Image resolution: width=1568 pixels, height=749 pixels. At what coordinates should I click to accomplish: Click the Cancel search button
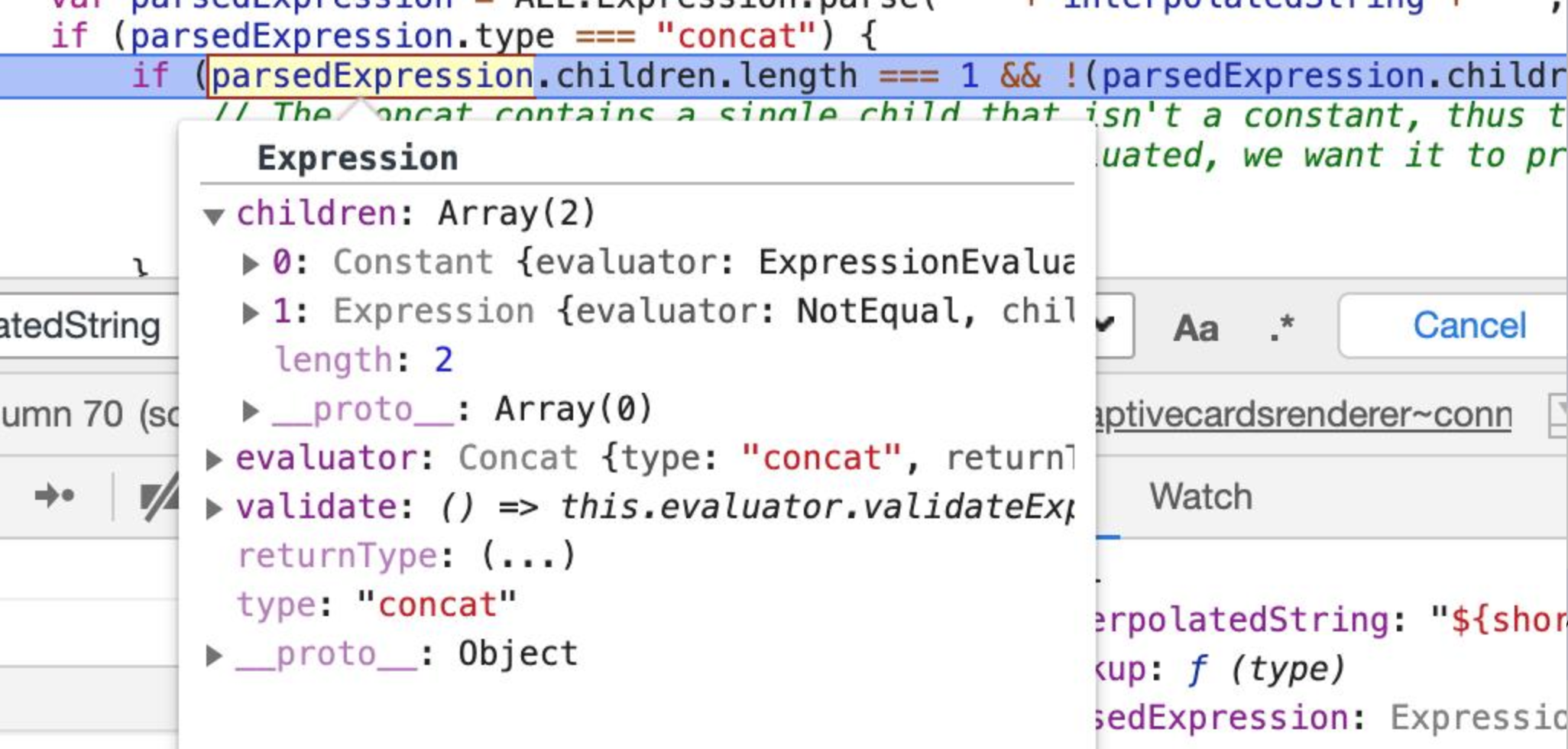pyautogui.click(x=1469, y=326)
